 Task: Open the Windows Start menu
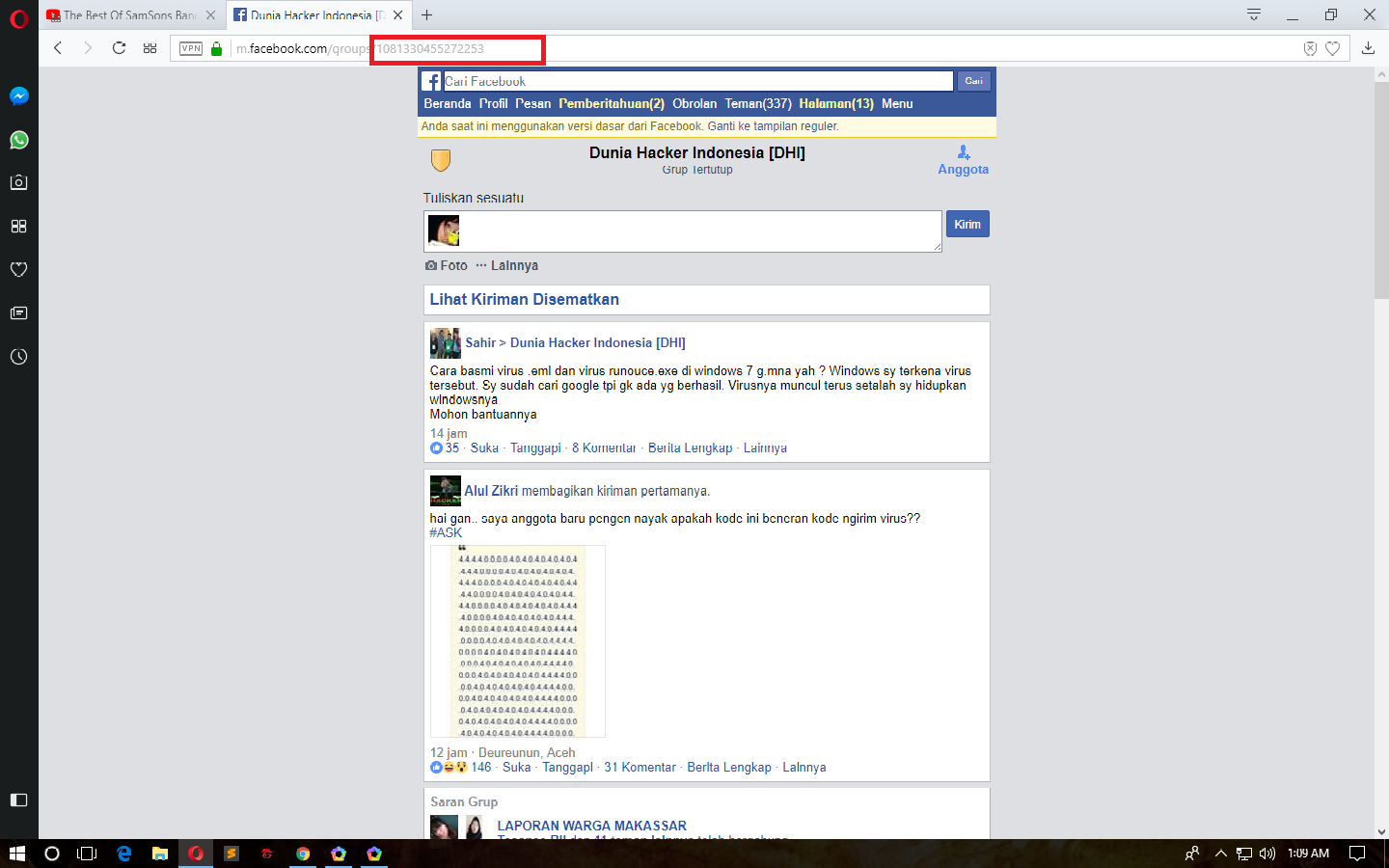pos(16,854)
